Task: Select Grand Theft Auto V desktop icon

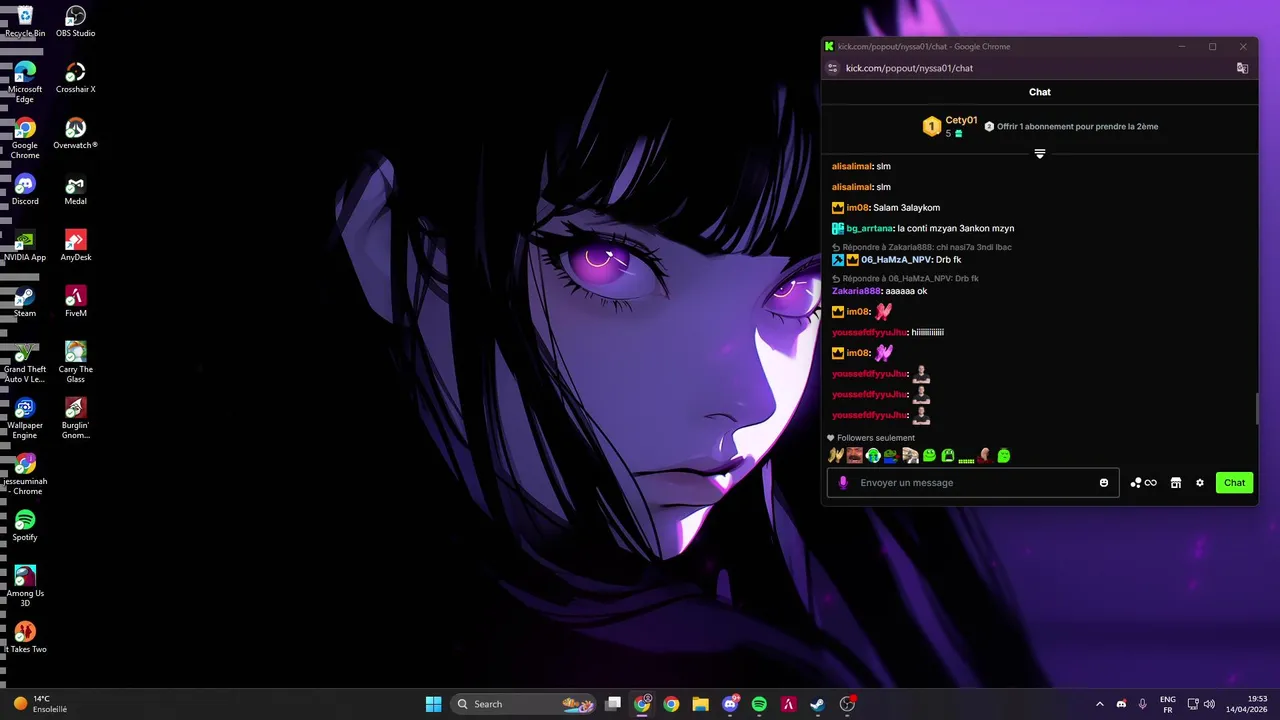Action: (25, 363)
